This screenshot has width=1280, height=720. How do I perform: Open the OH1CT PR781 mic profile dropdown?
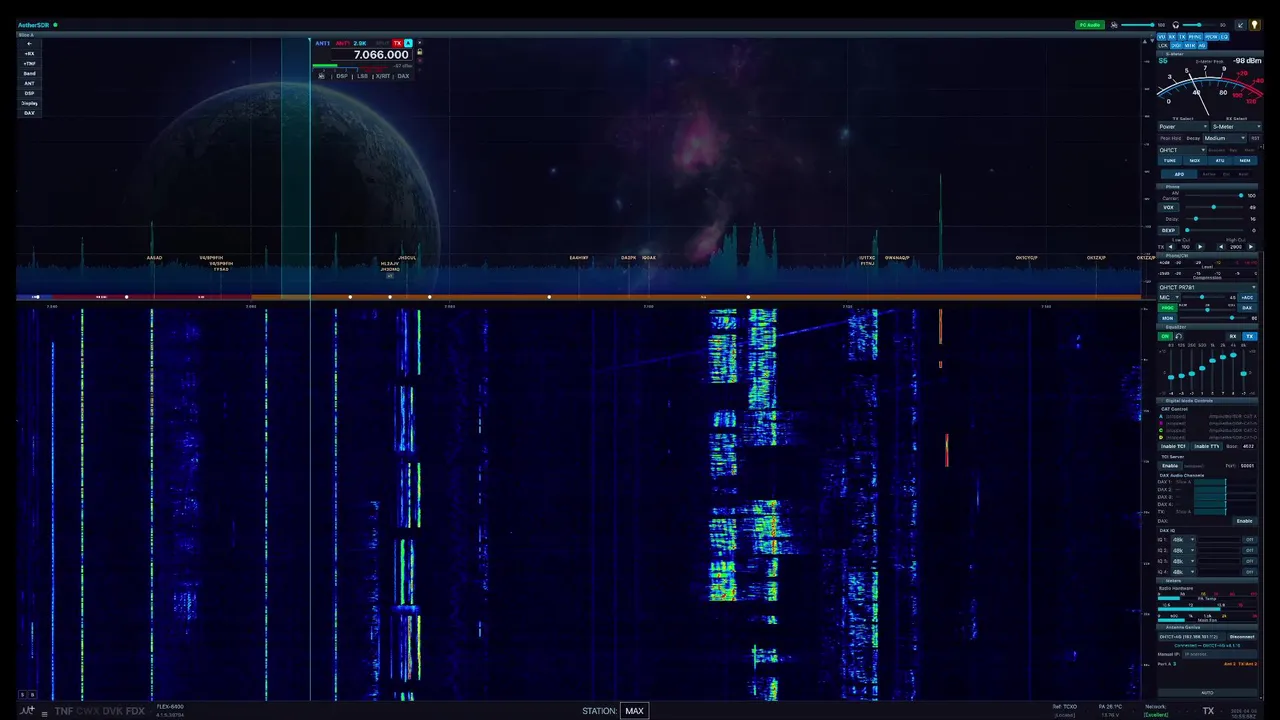tap(1208, 287)
